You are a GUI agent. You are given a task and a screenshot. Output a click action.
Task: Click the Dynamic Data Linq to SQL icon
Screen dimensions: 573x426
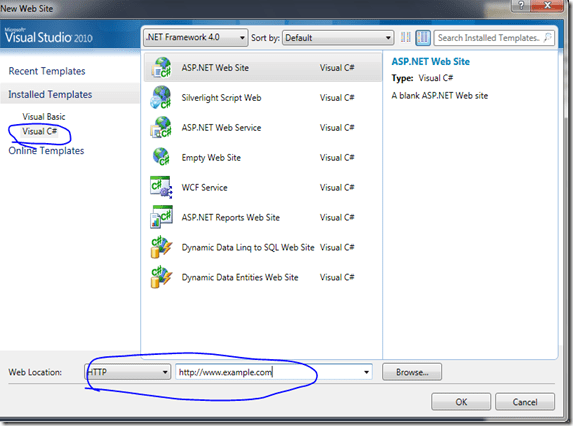click(161, 247)
